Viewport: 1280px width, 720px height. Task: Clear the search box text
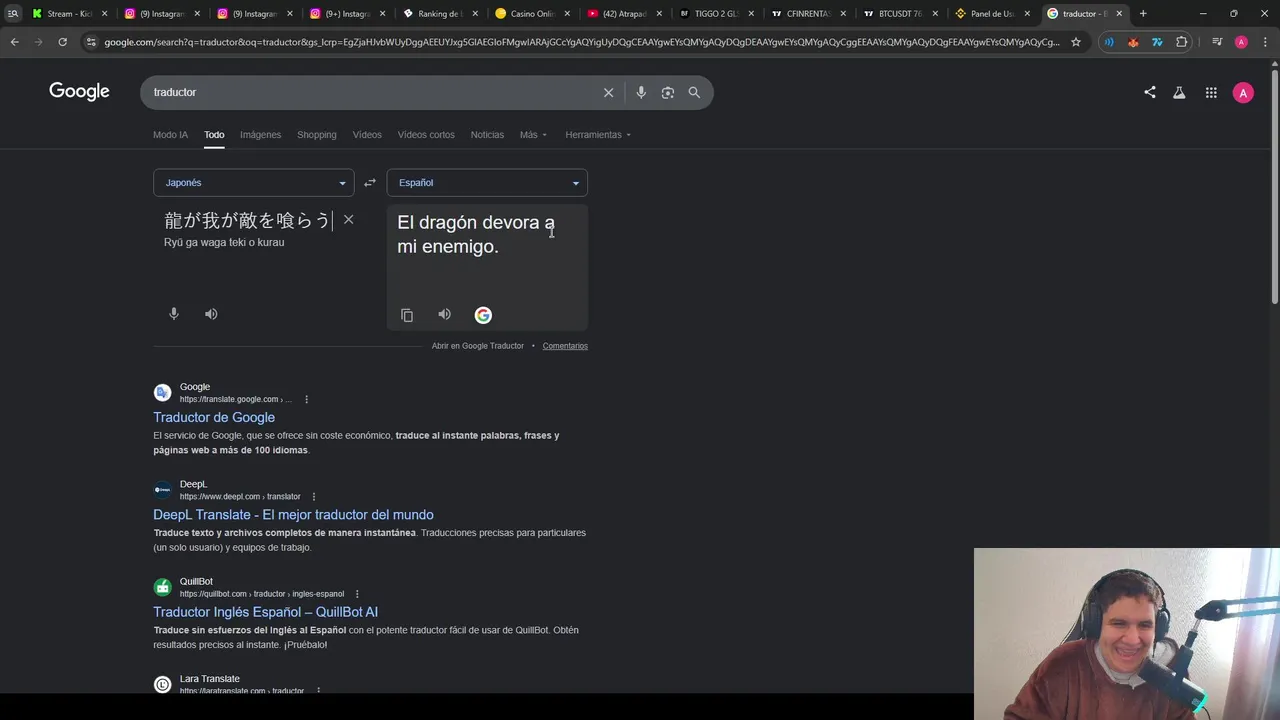click(x=608, y=92)
